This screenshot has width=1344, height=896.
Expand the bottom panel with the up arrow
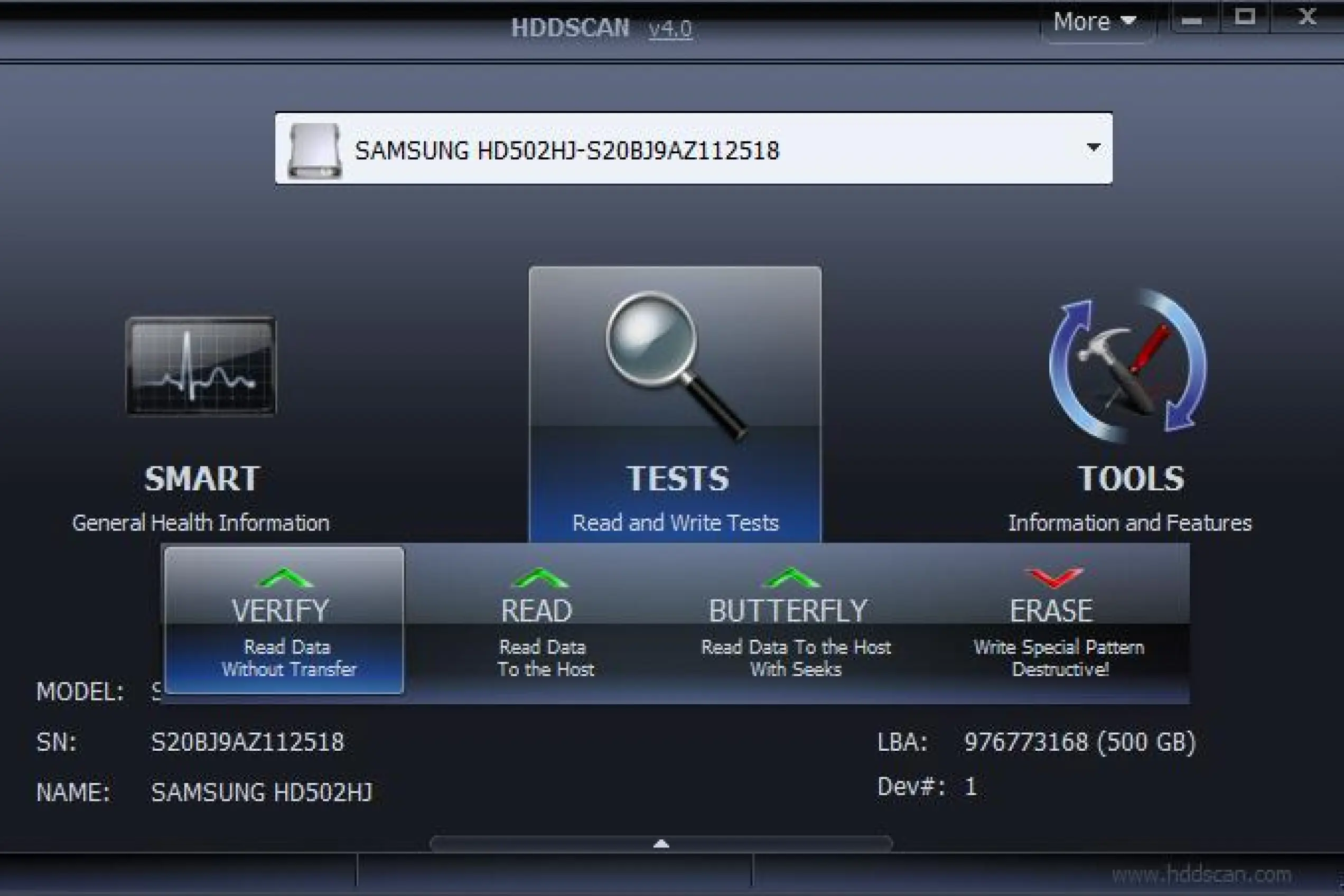pos(660,843)
